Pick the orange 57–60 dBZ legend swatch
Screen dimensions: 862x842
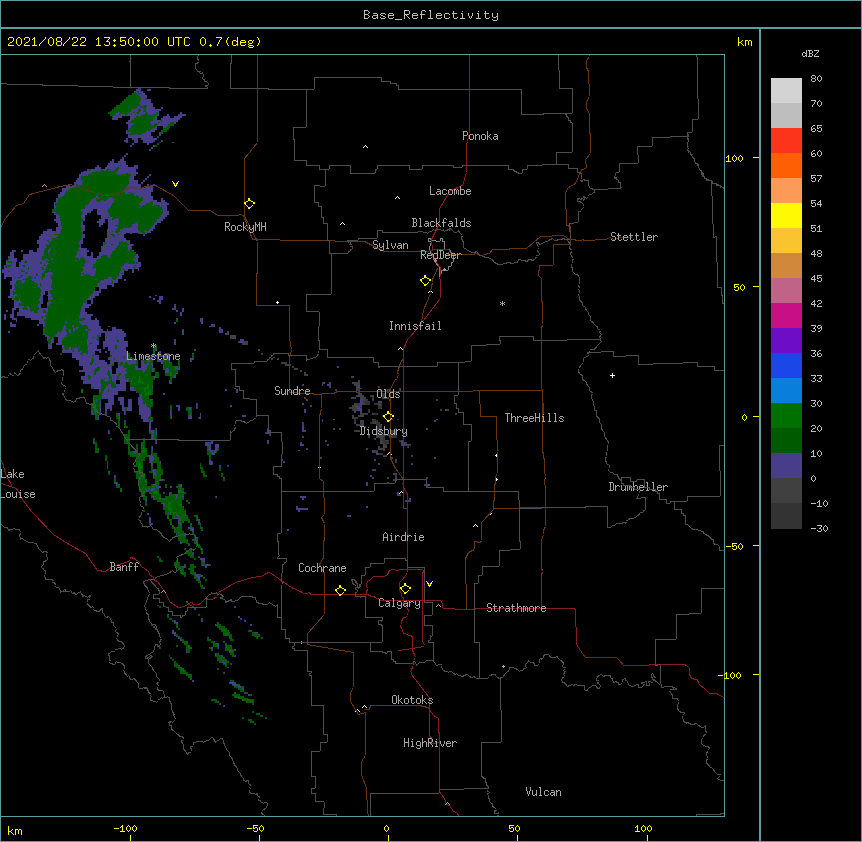(786, 165)
